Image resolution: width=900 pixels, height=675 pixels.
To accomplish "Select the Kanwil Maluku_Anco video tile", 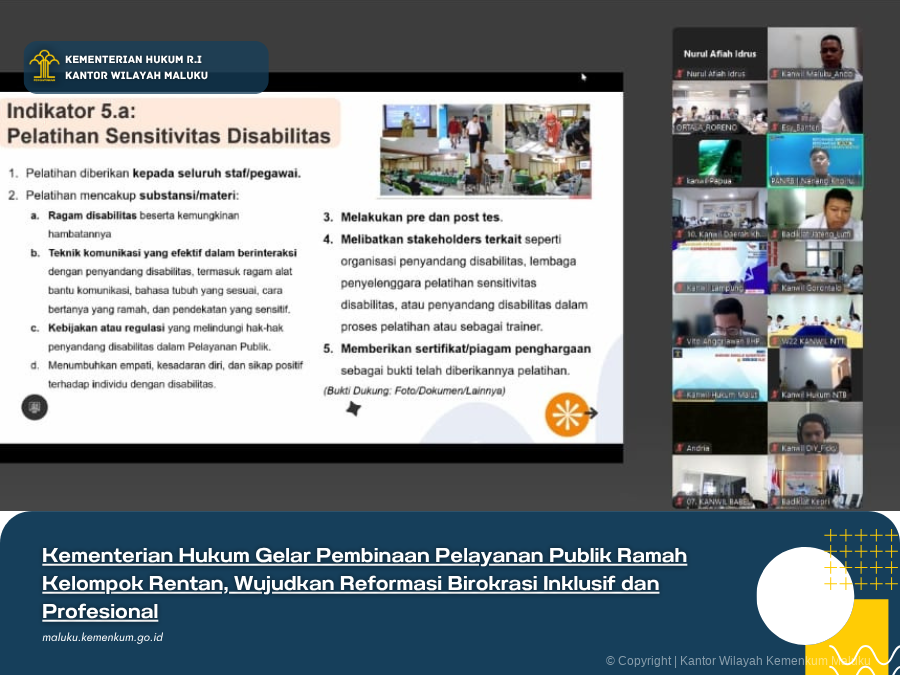I will [815, 53].
